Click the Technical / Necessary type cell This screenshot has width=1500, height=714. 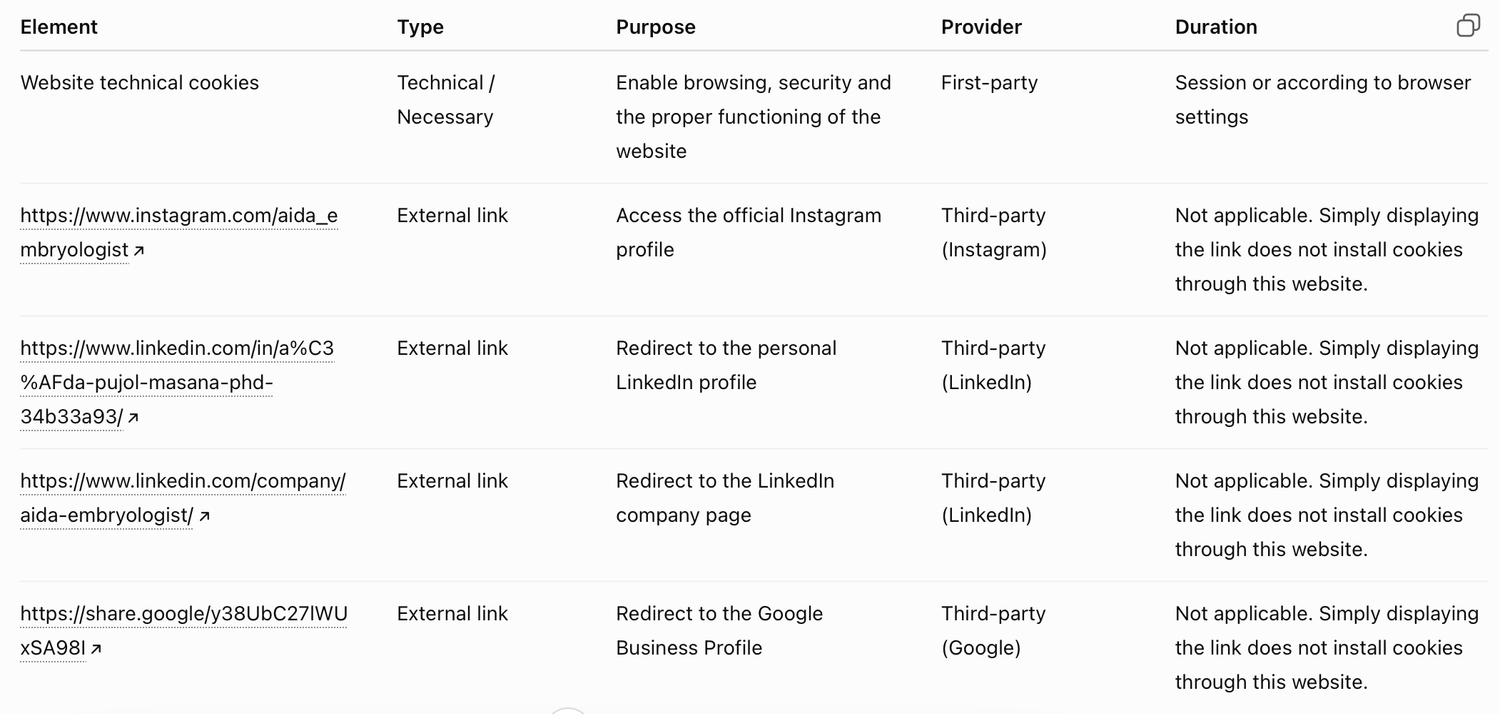point(446,100)
